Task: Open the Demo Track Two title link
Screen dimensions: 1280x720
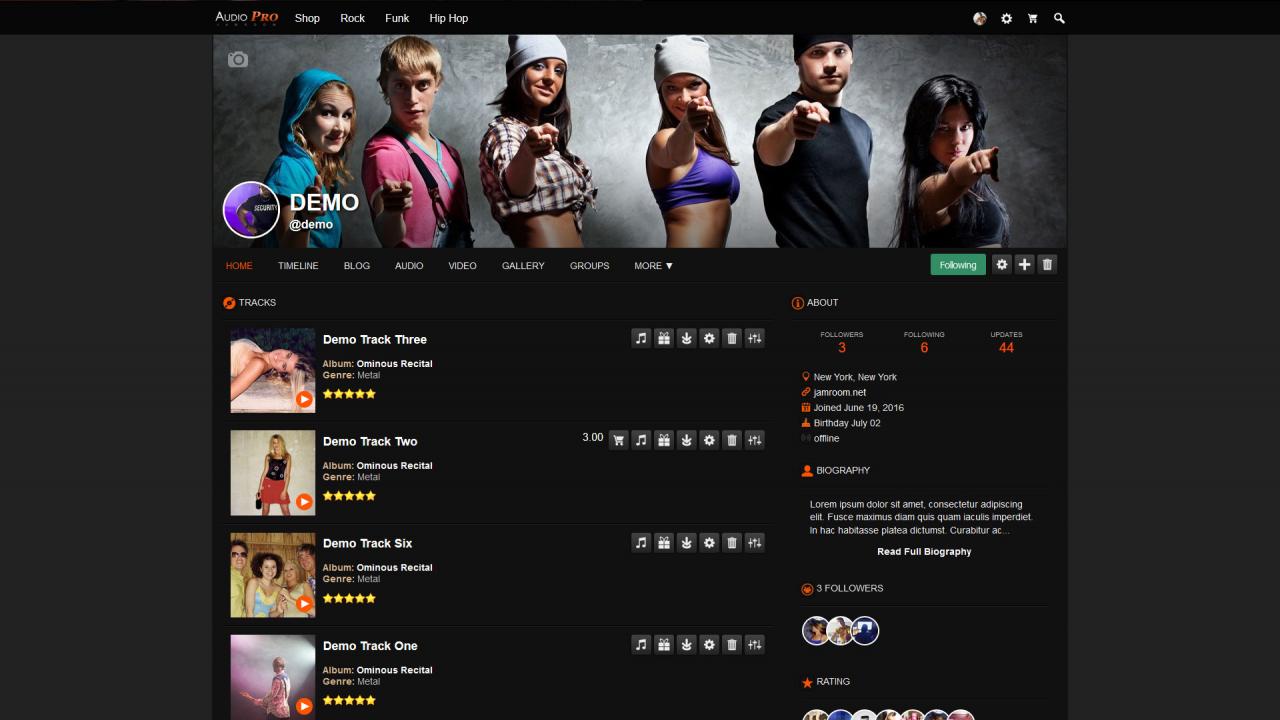Action: (x=370, y=442)
